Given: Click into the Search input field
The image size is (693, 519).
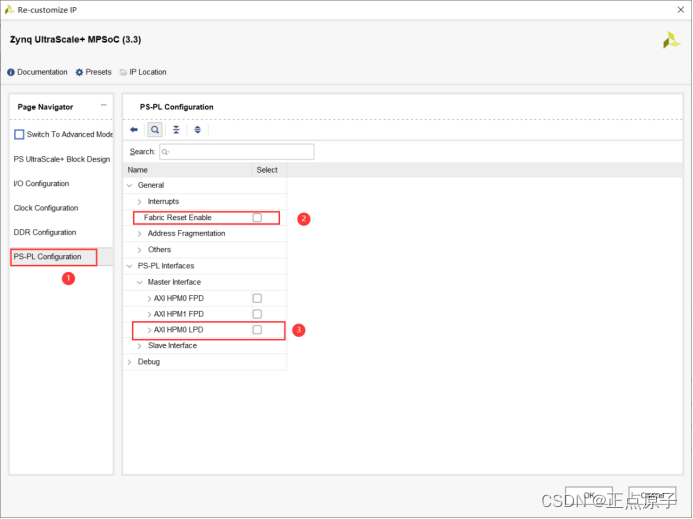Looking at the screenshot, I should pos(237,152).
